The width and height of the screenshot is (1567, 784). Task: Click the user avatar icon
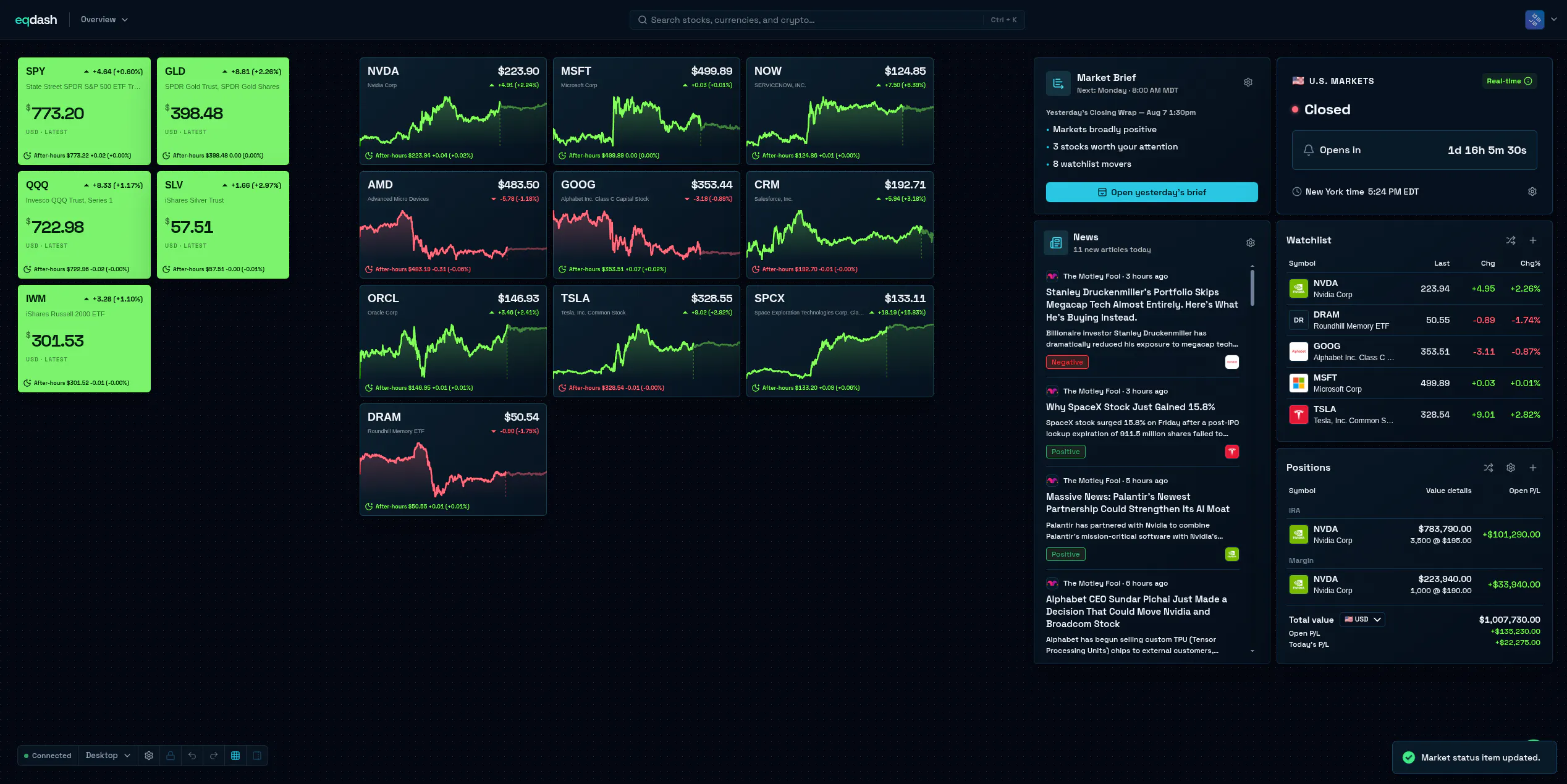coord(1534,20)
